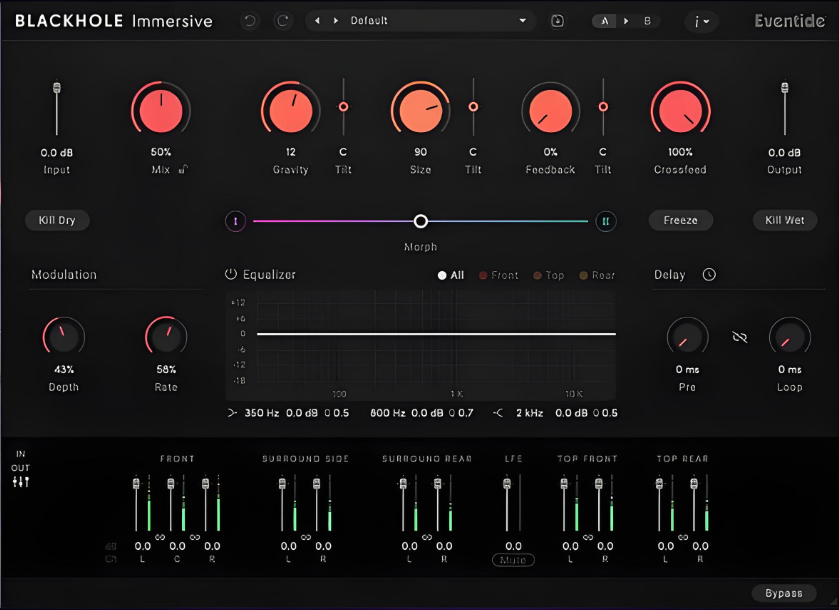The image size is (839, 610).
Task: Select Morph state I icon
Action: [x=235, y=221]
